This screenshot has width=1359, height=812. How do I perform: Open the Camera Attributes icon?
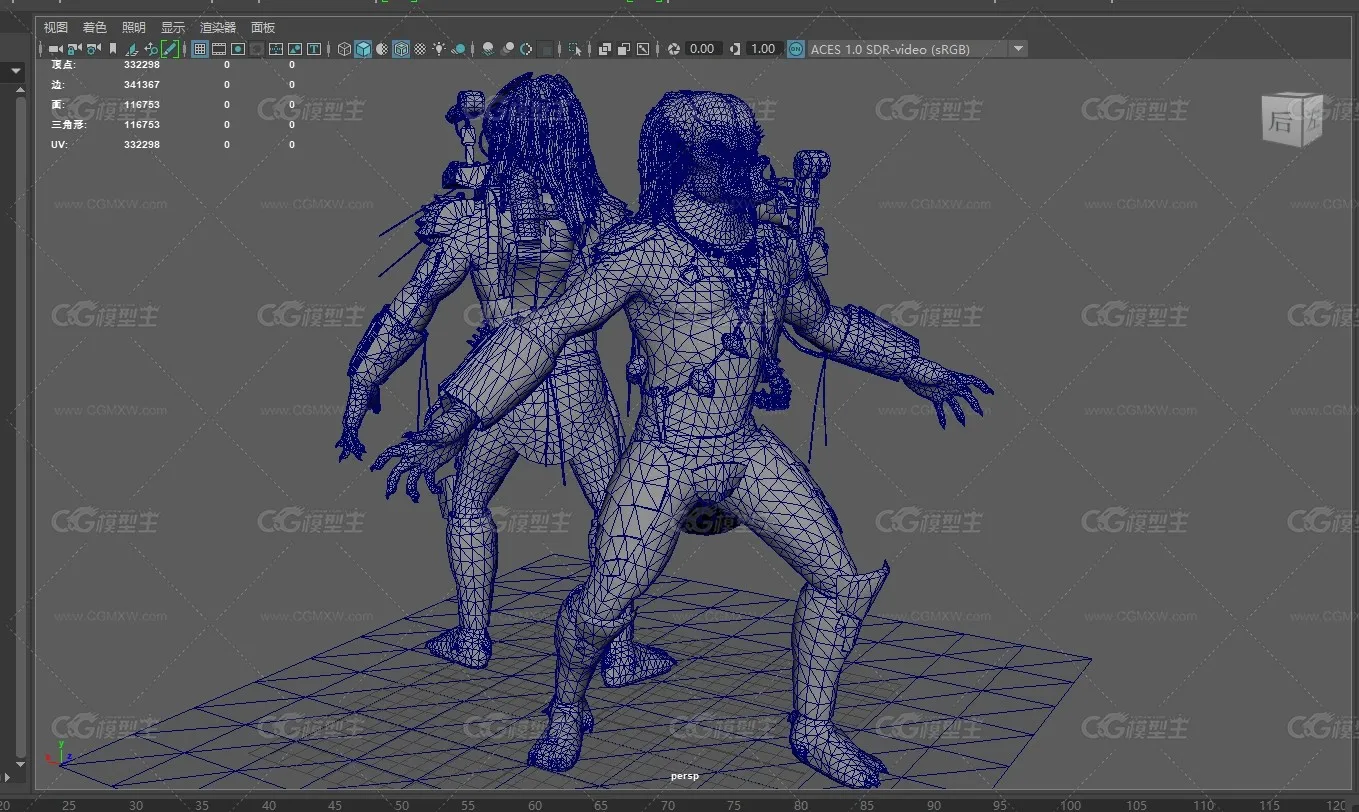[x=93, y=49]
